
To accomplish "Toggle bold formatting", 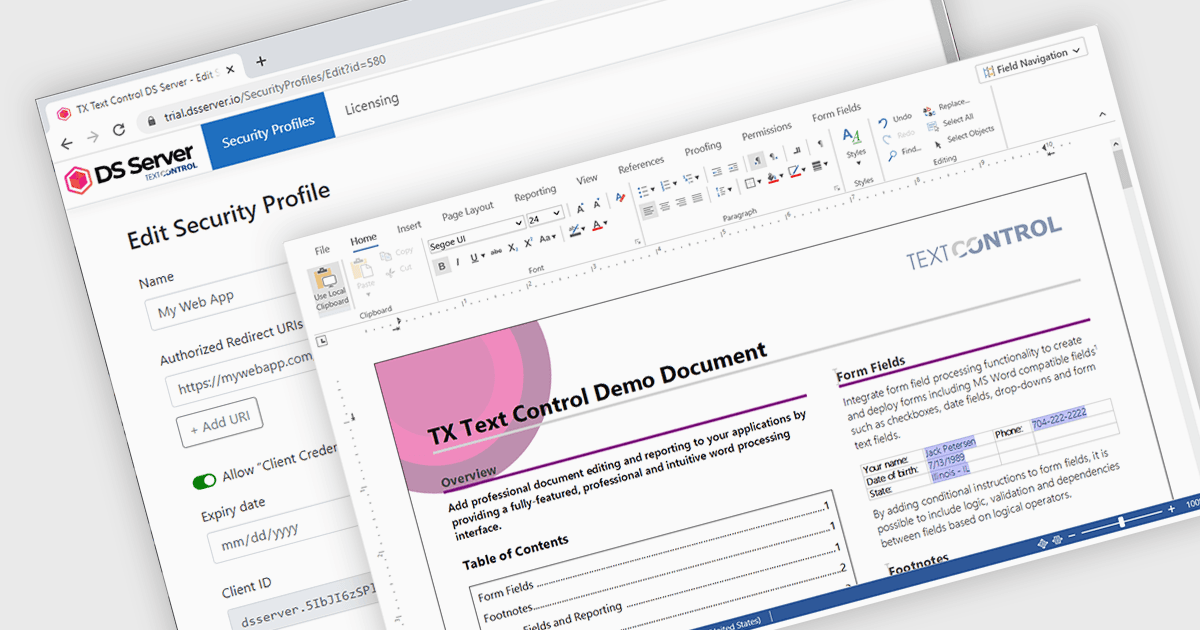I will [x=442, y=266].
